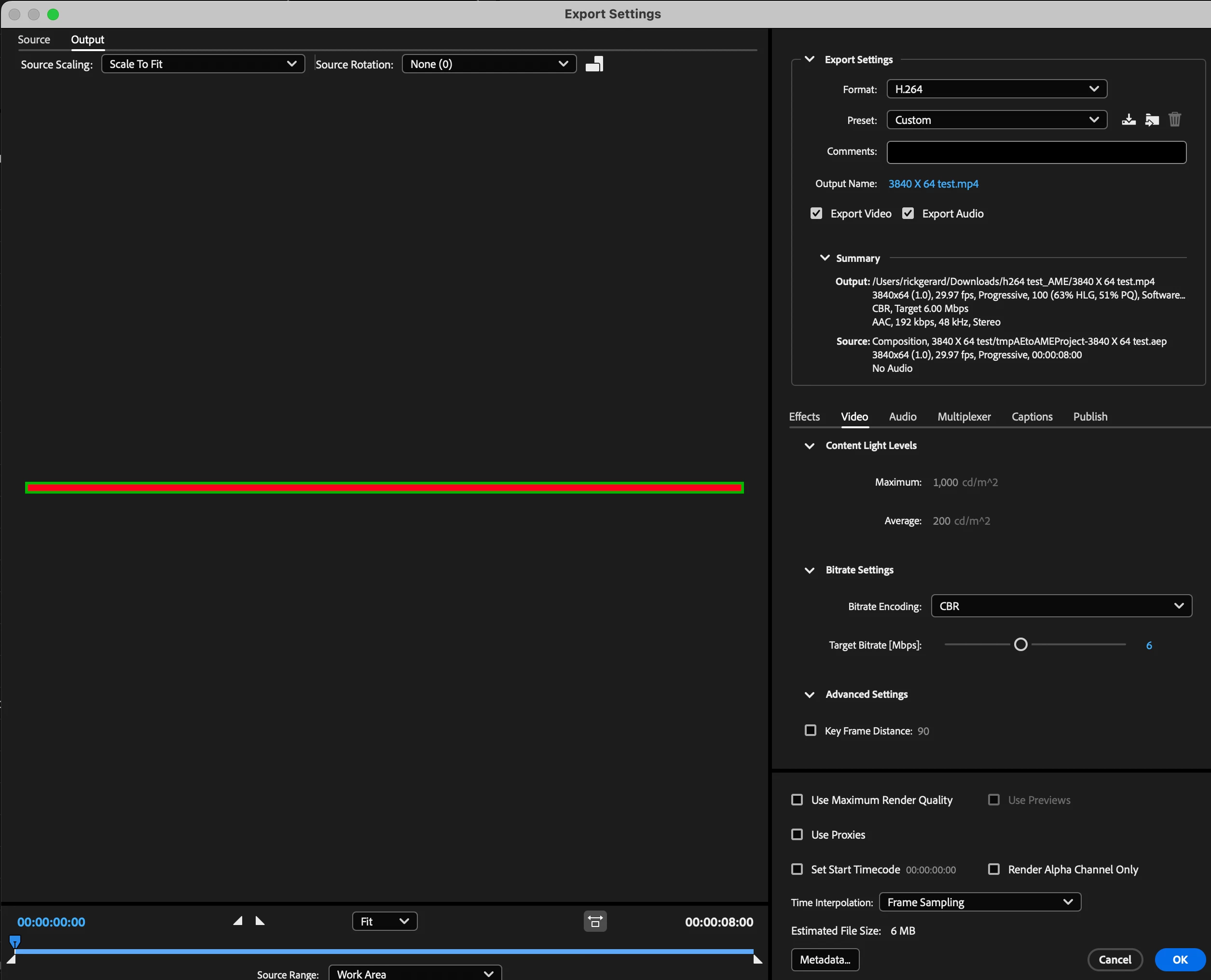Click the Save Preset icon

point(1128,120)
